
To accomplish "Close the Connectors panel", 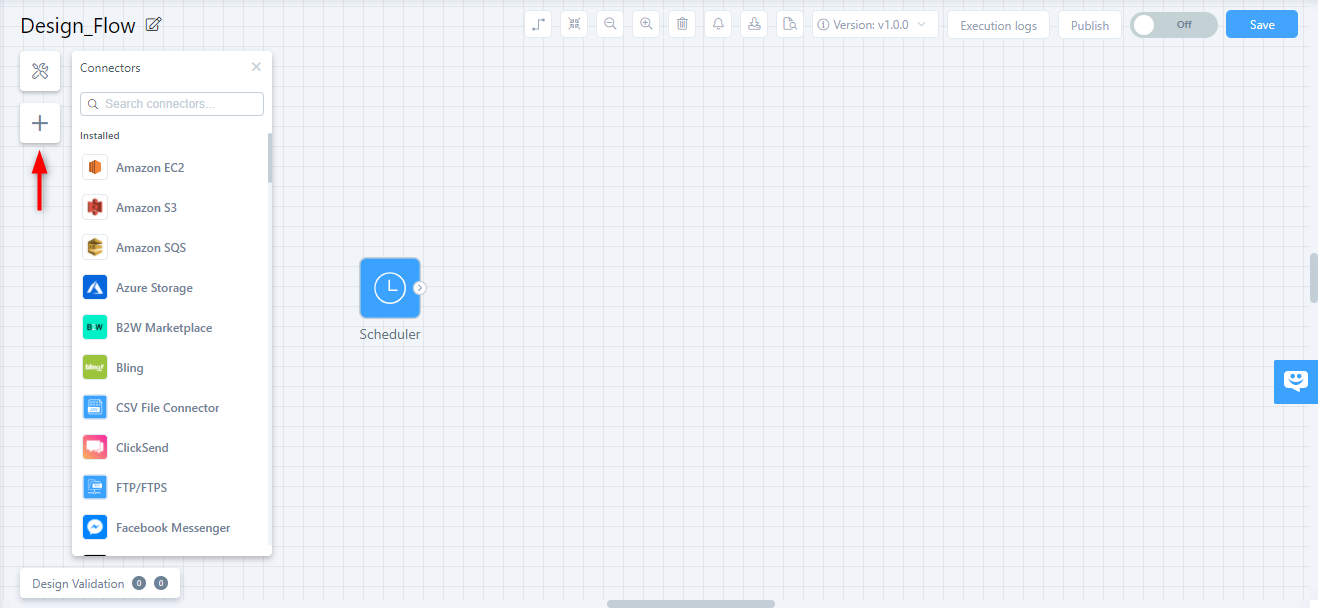I will coord(256,67).
